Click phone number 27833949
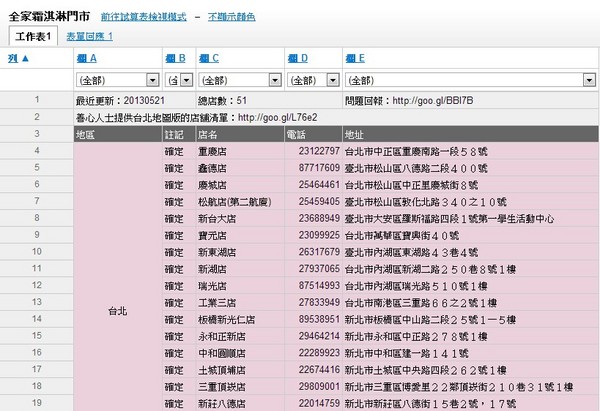Viewport: 600px width, 411px height. [319, 302]
